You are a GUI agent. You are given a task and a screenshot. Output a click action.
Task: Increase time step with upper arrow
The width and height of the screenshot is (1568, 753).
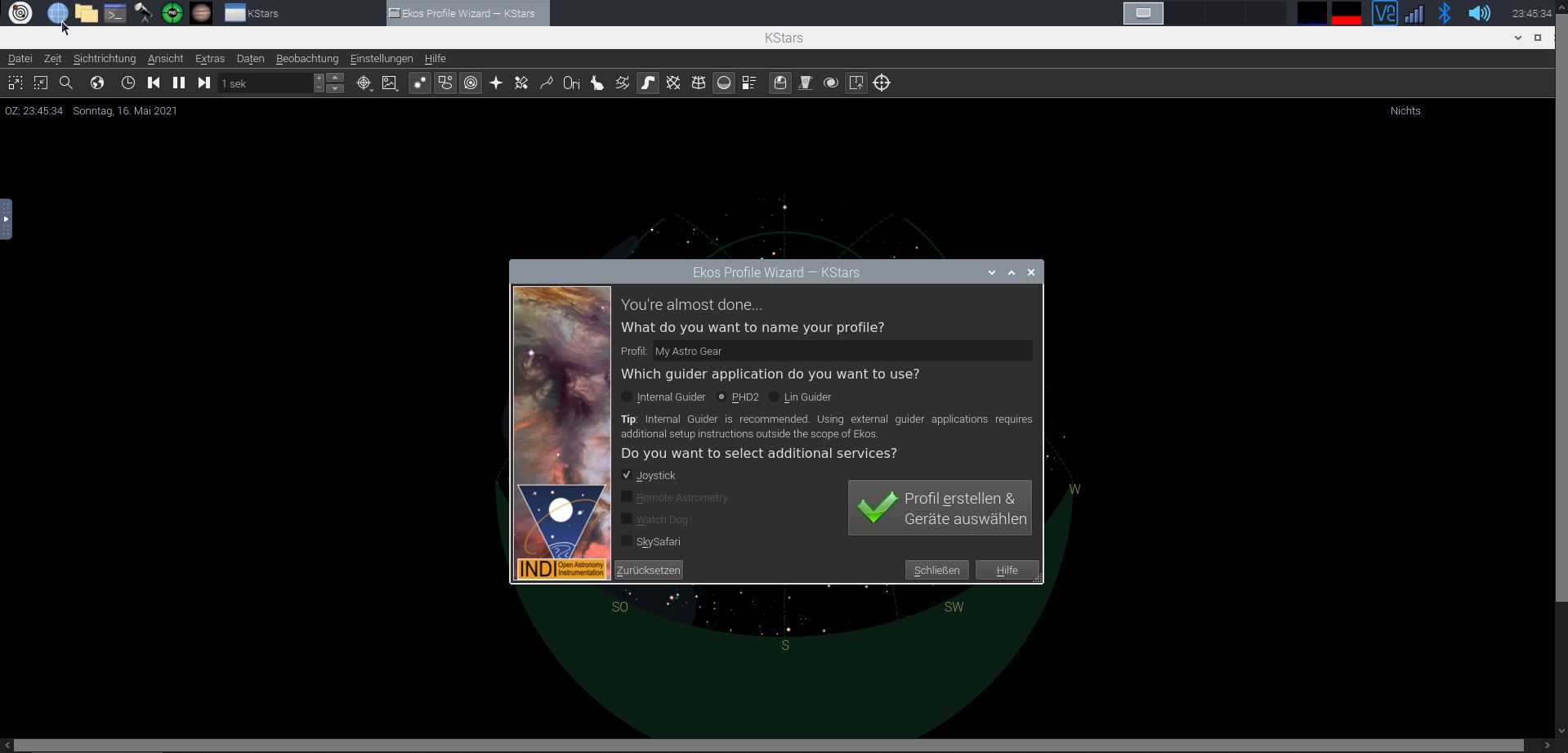point(335,78)
